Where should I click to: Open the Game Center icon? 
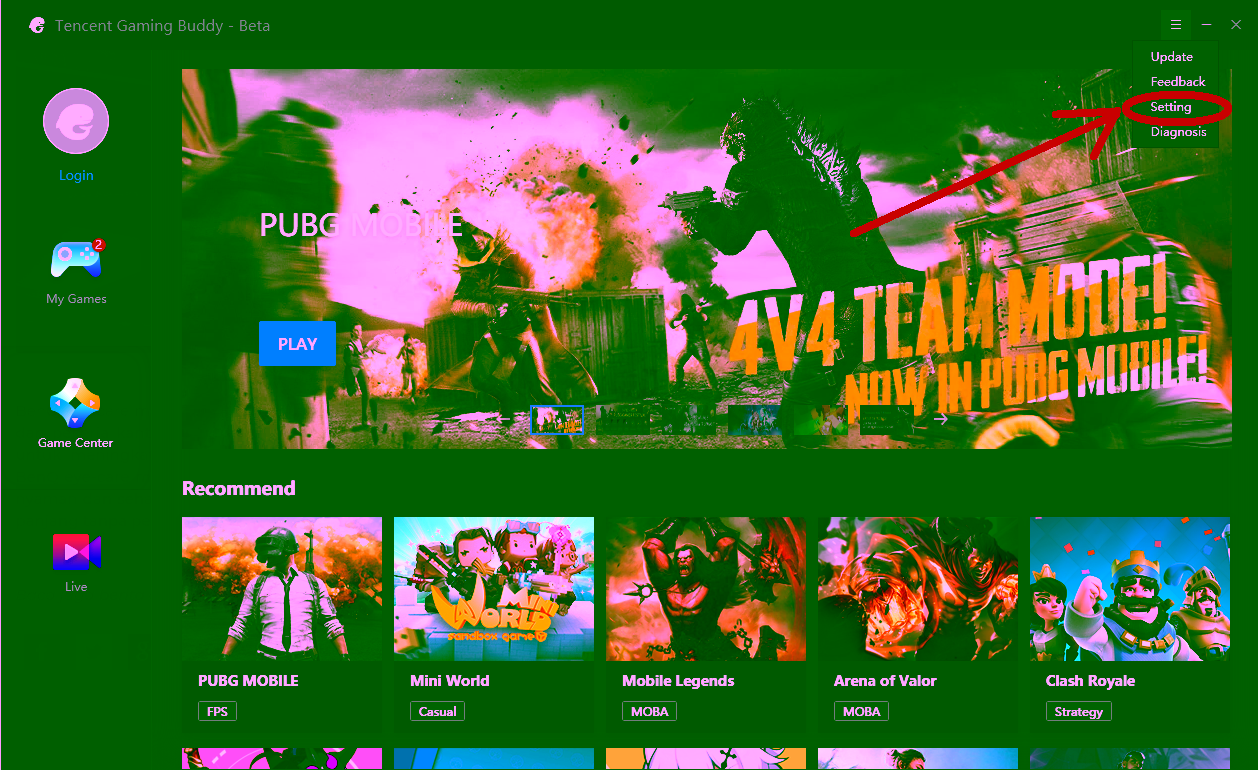point(76,403)
